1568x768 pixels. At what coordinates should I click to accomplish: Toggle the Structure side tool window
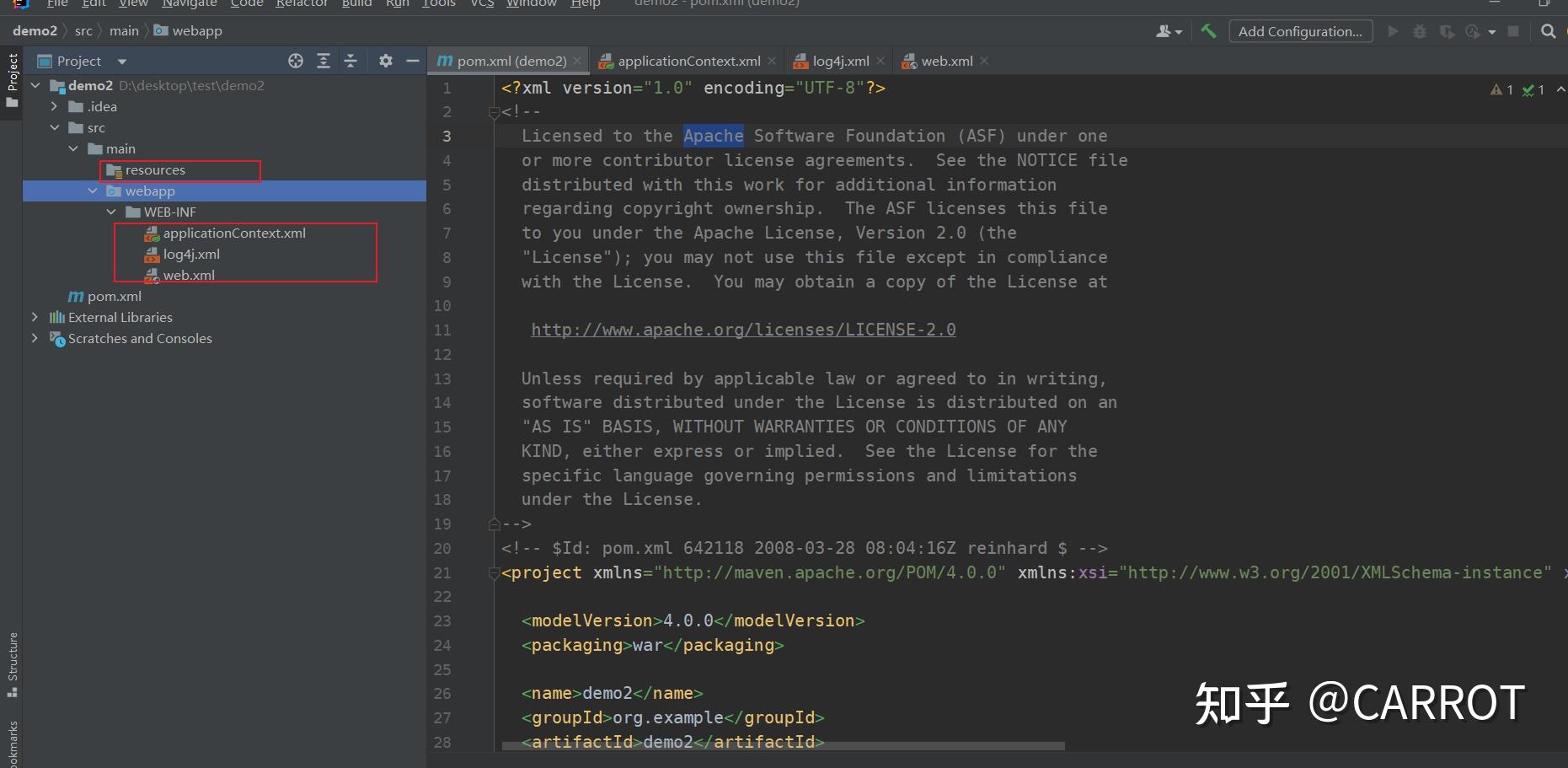[x=12, y=664]
